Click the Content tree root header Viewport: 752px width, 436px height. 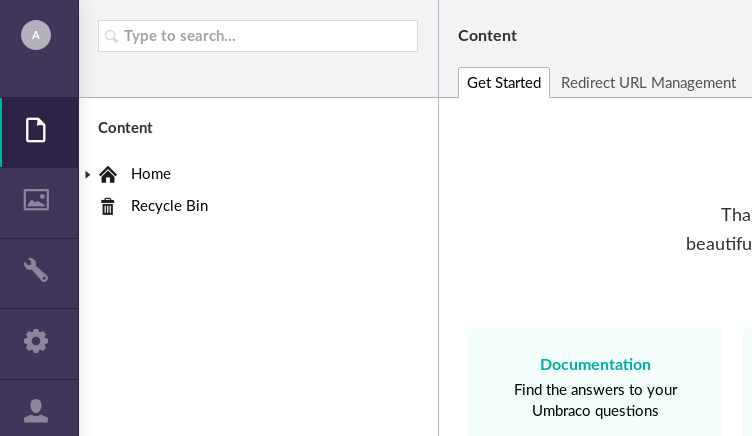click(x=125, y=128)
